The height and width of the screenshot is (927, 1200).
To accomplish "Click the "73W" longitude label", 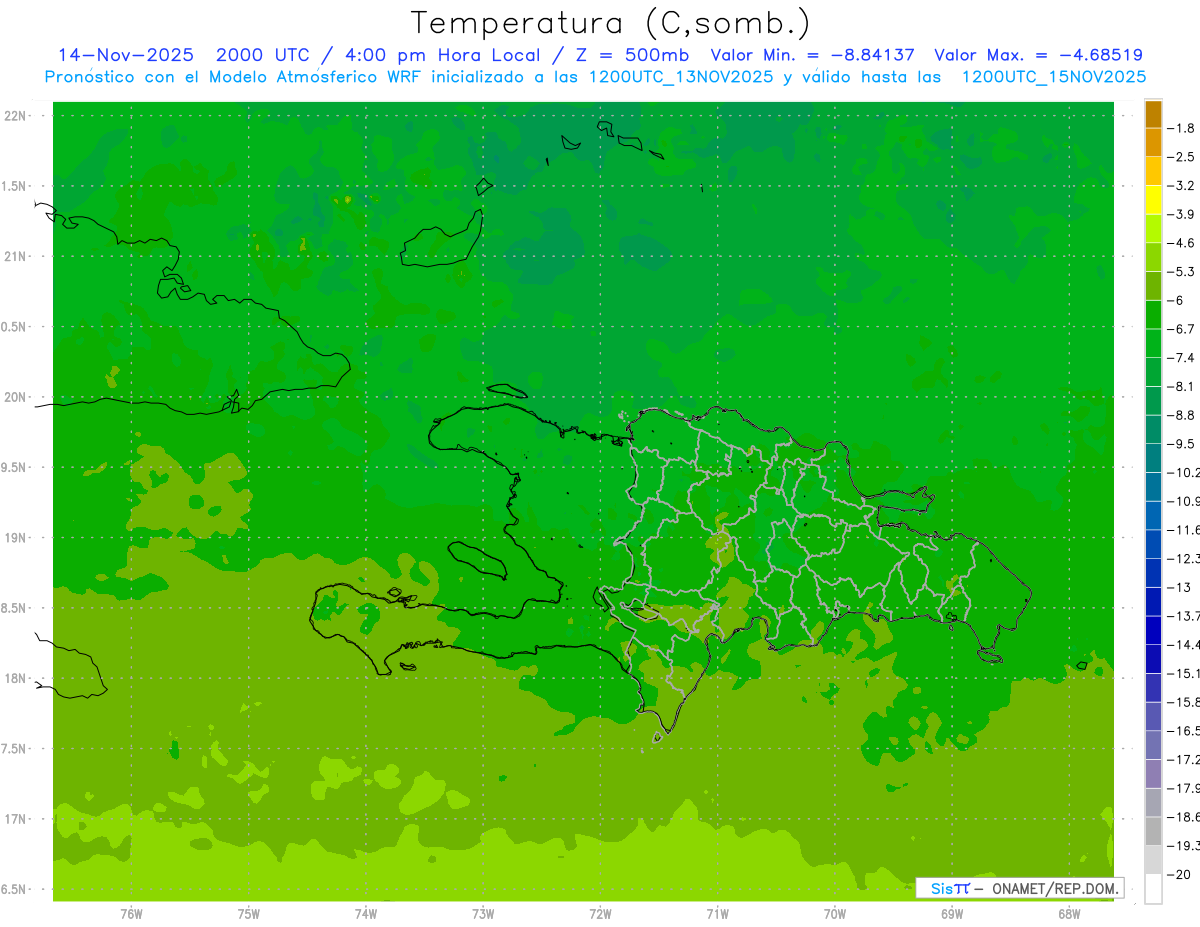I will [483, 914].
